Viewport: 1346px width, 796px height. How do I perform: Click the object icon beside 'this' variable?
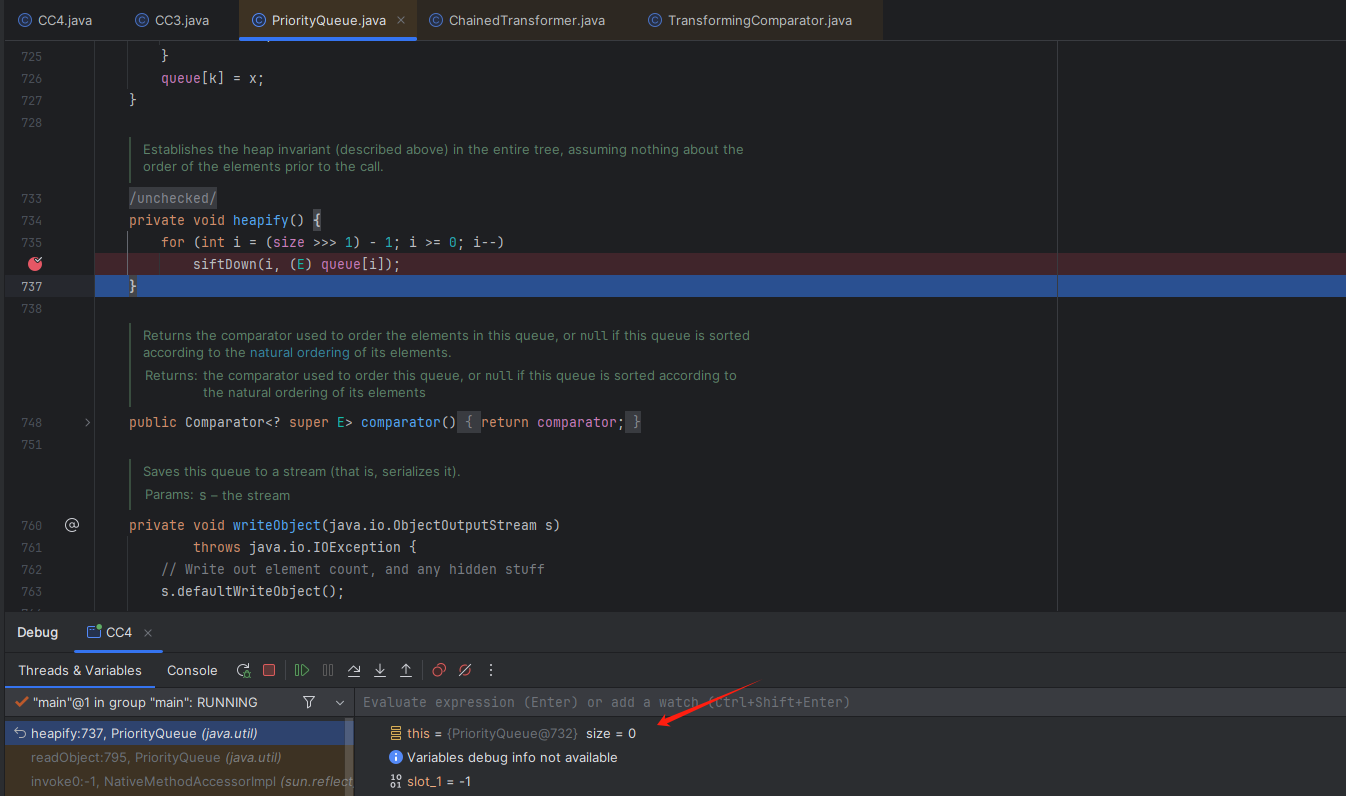click(x=396, y=733)
